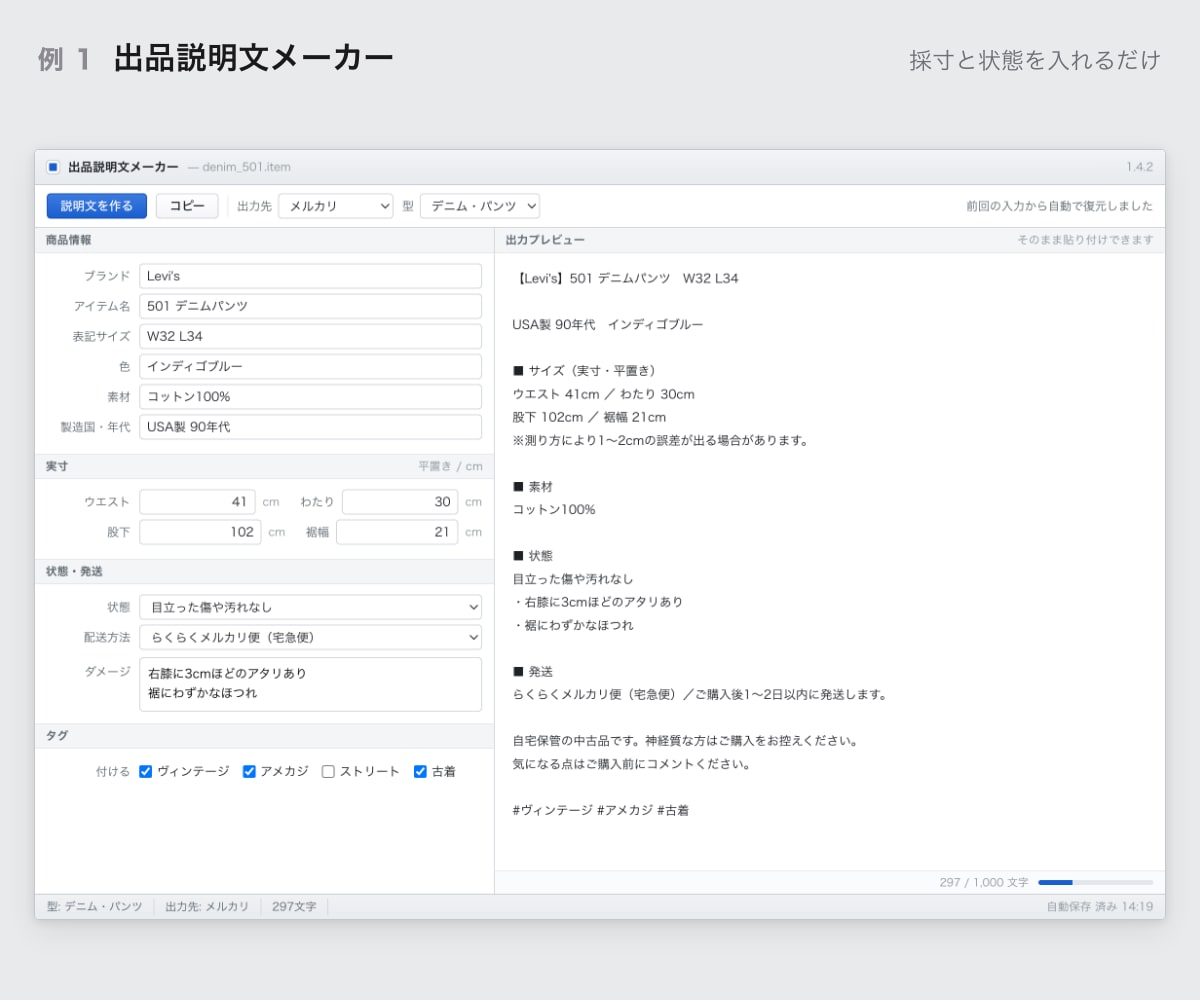Uncheck the アメカジ tag checkbox
The height and width of the screenshot is (1000, 1200).
click(x=249, y=771)
